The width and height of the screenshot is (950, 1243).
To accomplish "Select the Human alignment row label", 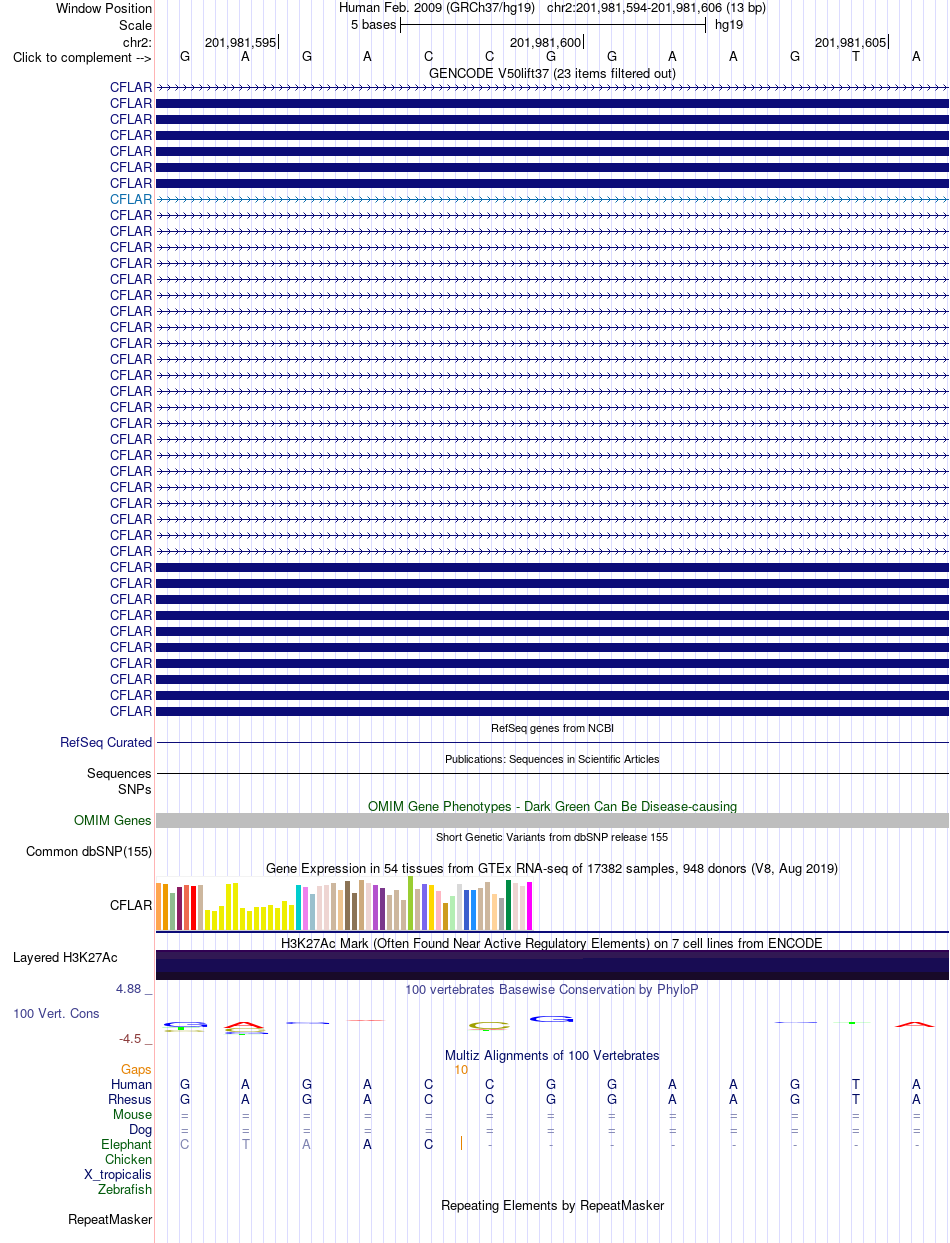I will point(132,1084).
